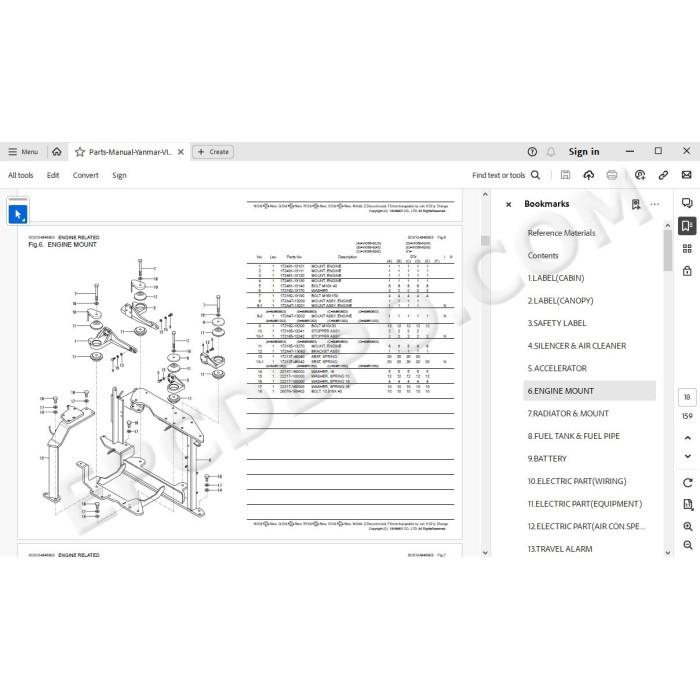Click Bookmarks list scrollbar down arrow
The width and height of the screenshot is (700, 700).
tap(668, 553)
